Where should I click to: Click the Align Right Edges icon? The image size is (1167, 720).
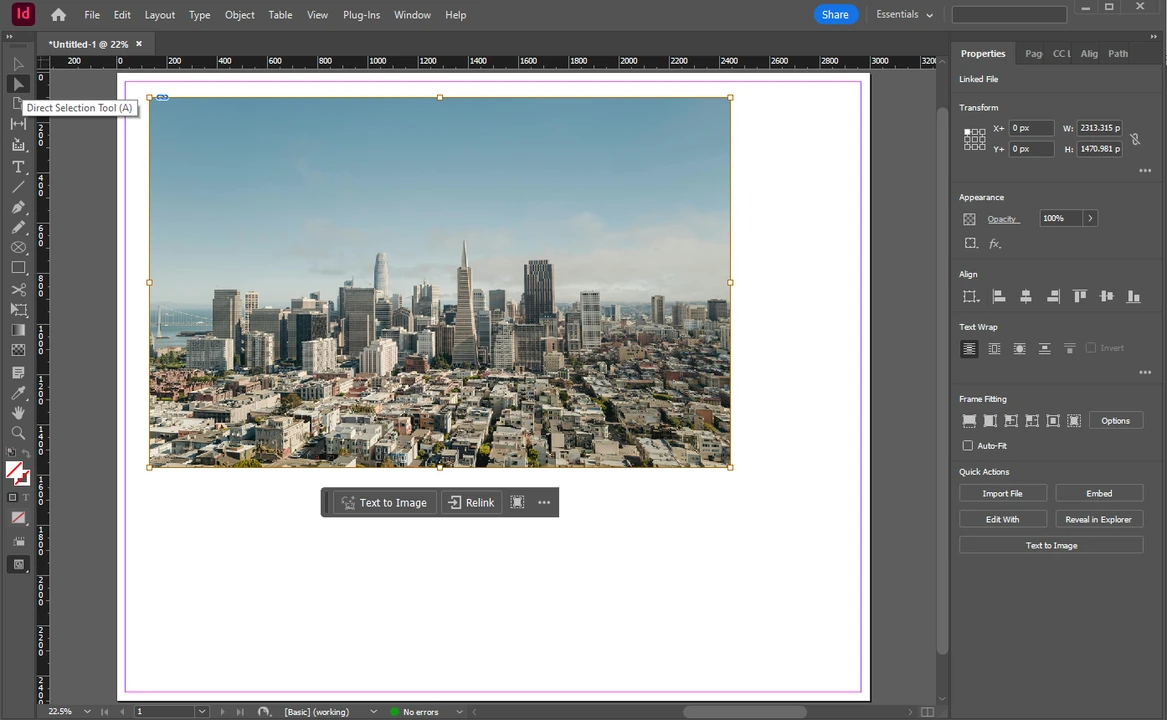(1052, 296)
